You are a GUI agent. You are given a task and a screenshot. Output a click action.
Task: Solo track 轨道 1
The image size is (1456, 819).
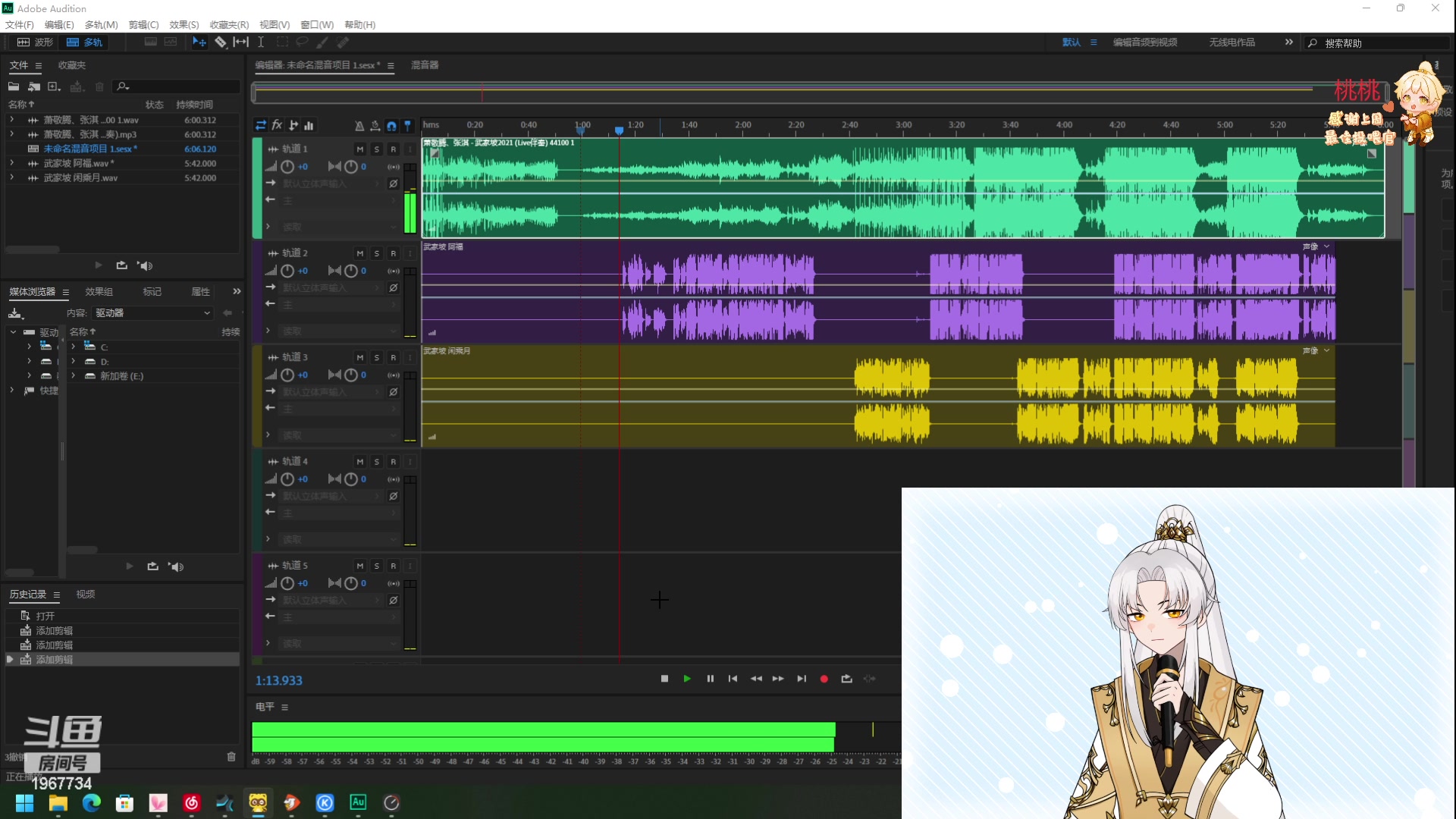pos(377,149)
